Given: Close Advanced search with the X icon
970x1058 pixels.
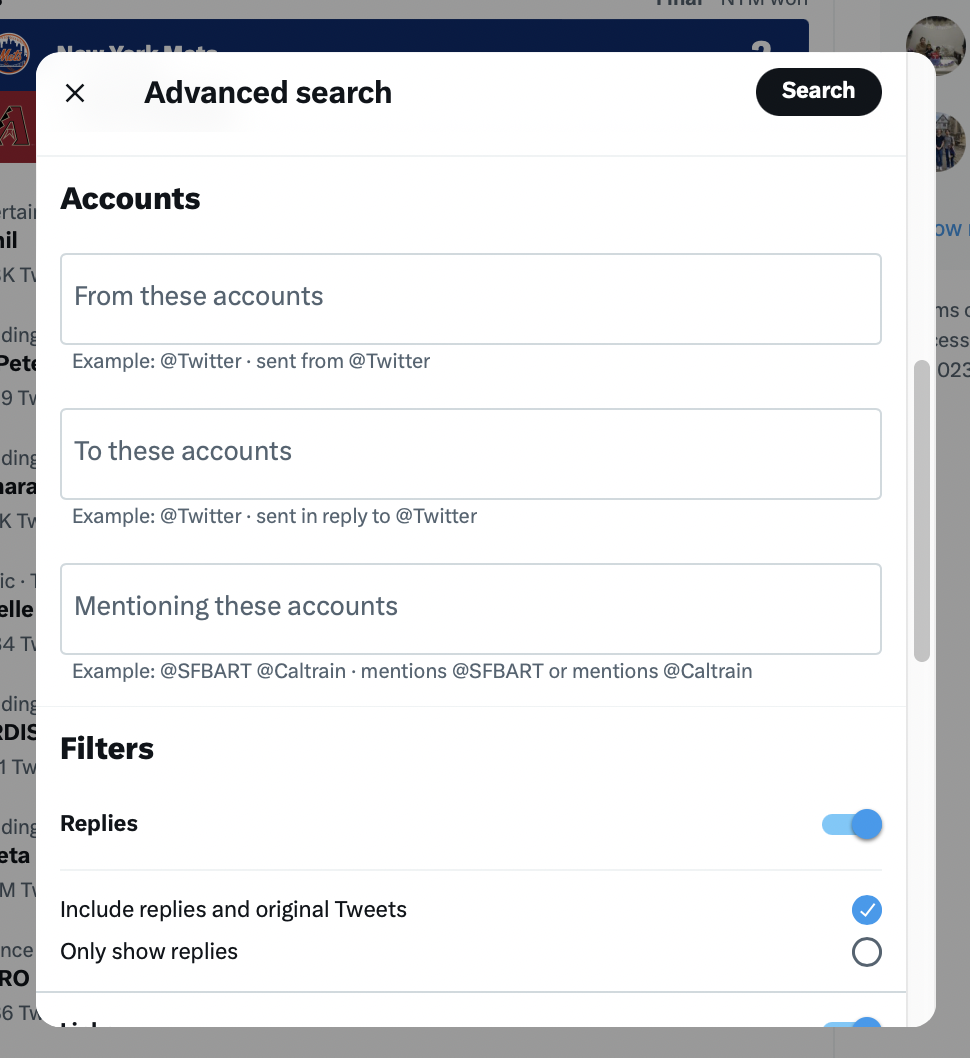Looking at the screenshot, I should click(75, 92).
